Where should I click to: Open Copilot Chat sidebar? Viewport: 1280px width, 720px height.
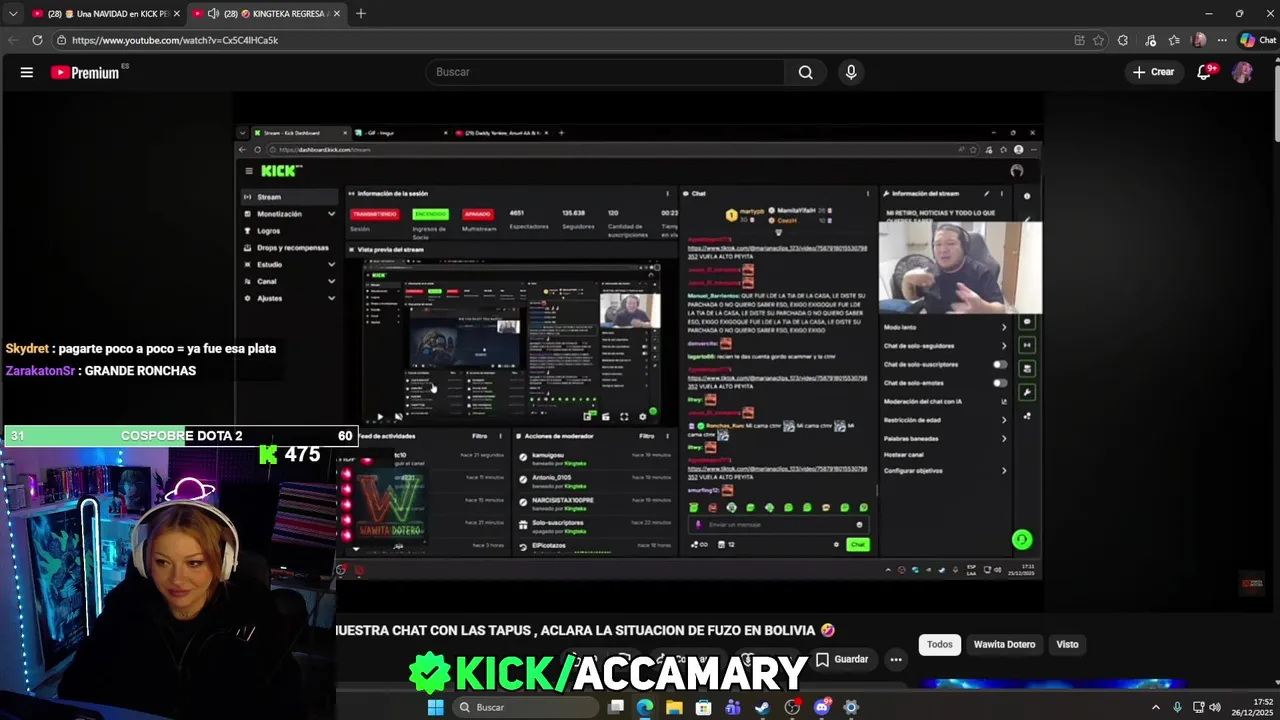(x=1258, y=40)
